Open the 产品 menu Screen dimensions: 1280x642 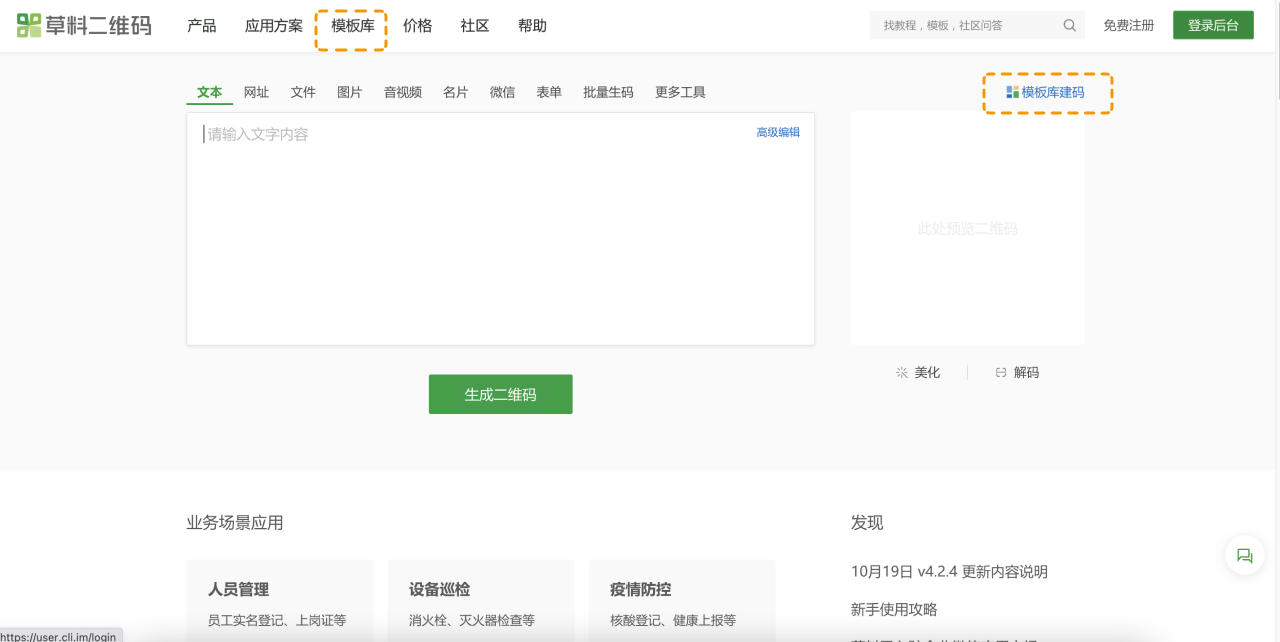point(201,26)
